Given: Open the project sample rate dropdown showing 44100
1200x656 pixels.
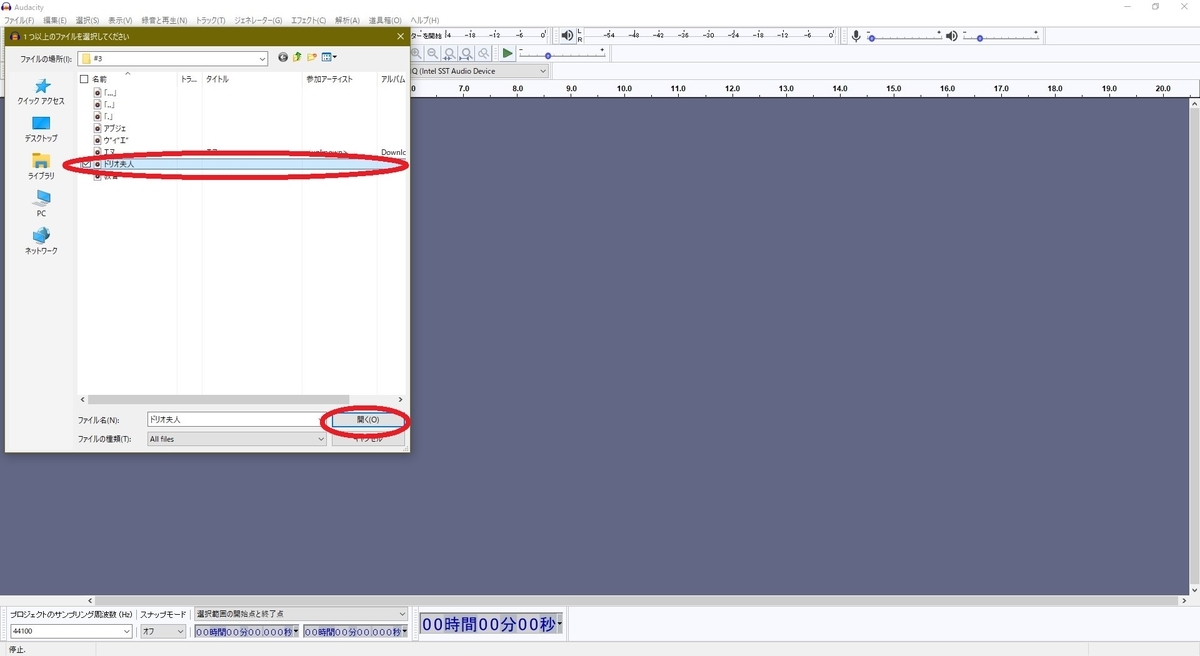Looking at the screenshot, I should (70, 631).
